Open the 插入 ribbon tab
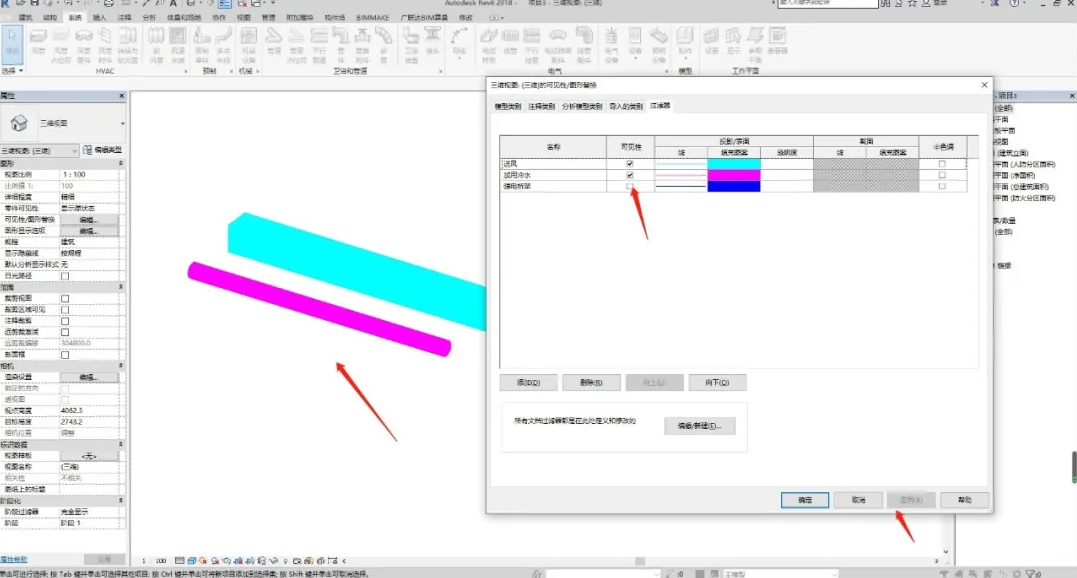The height and width of the screenshot is (578, 1077). click(x=100, y=17)
